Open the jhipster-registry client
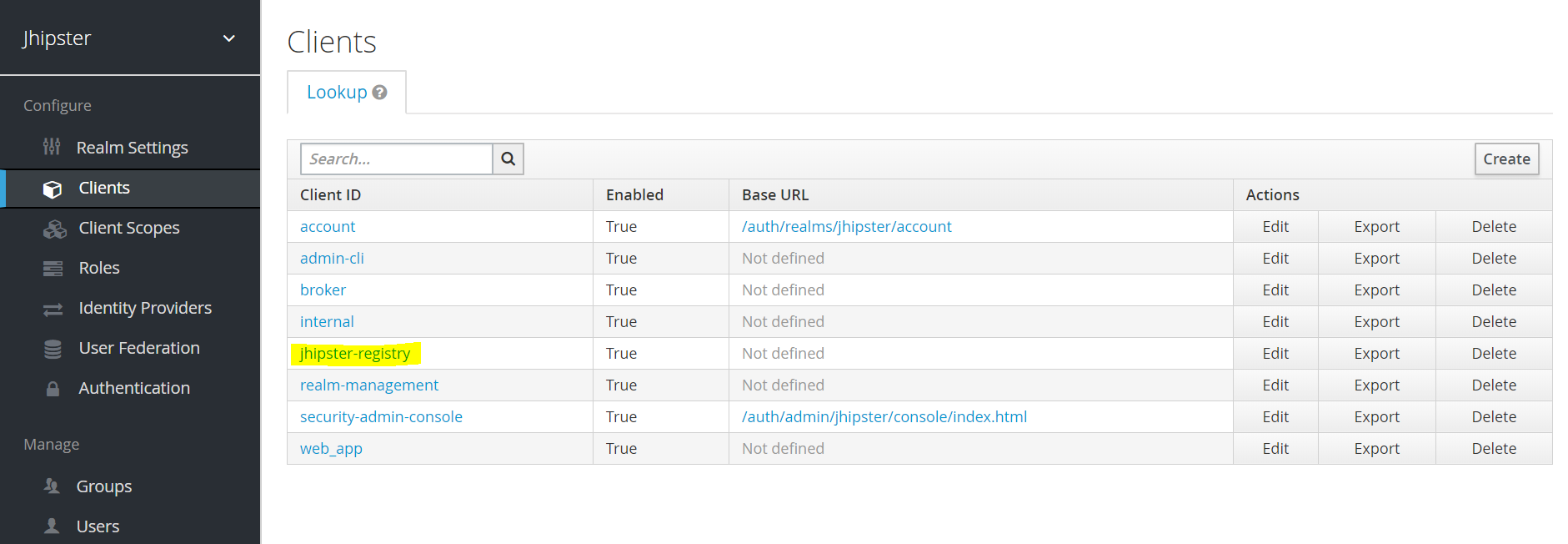Screen dimensions: 1568x544 pos(354,353)
